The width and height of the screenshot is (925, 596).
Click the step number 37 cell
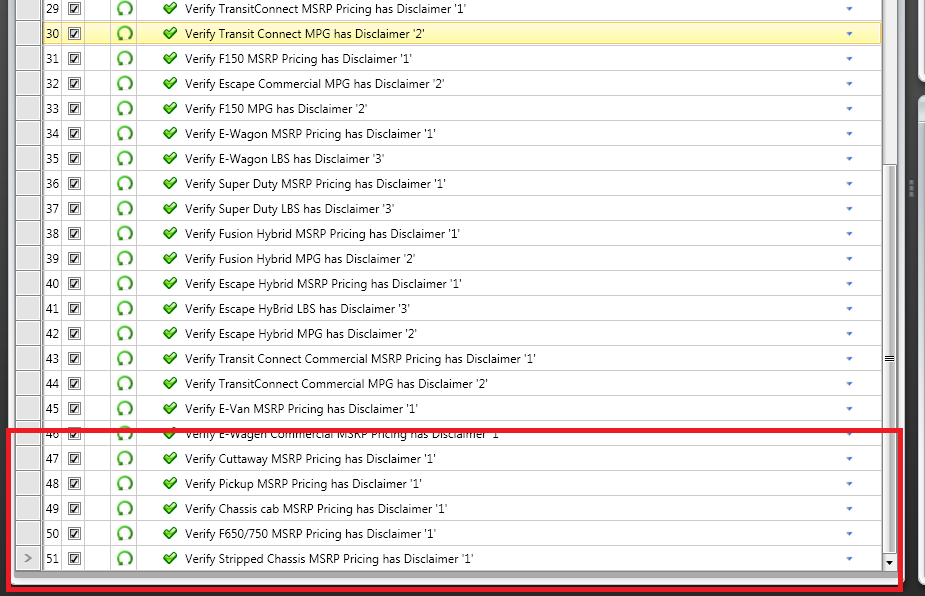click(x=53, y=209)
